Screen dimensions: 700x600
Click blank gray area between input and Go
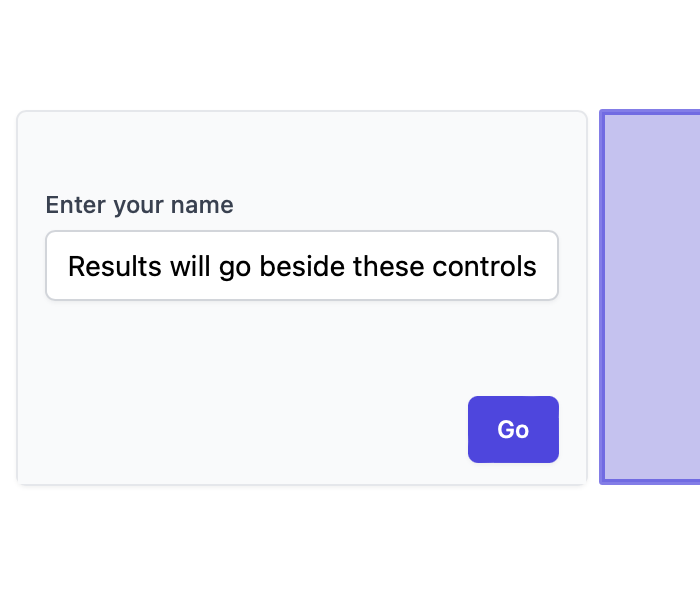tap(302, 348)
